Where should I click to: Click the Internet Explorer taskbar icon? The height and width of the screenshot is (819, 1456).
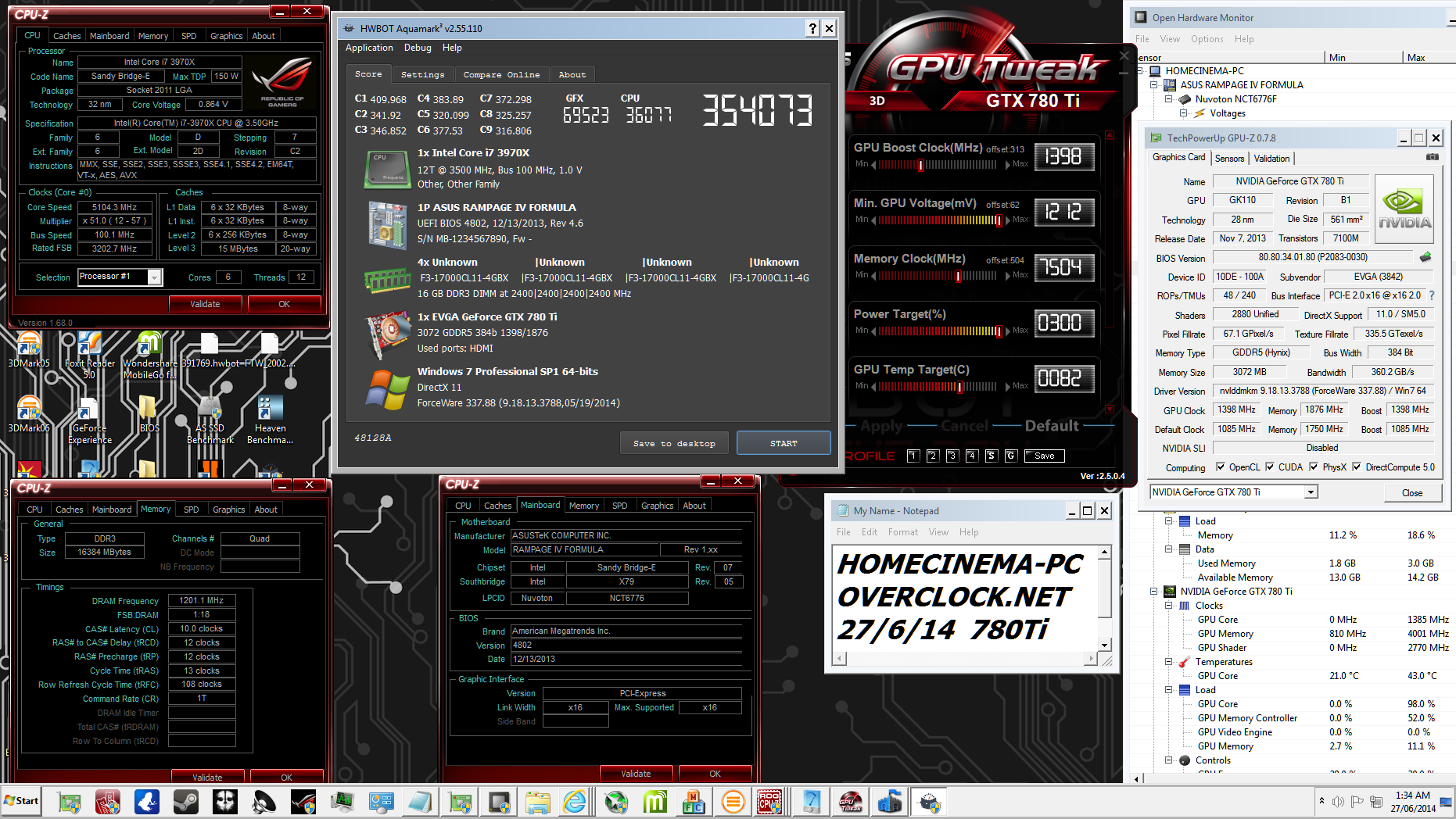pyautogui.click(x=575, y=802)
